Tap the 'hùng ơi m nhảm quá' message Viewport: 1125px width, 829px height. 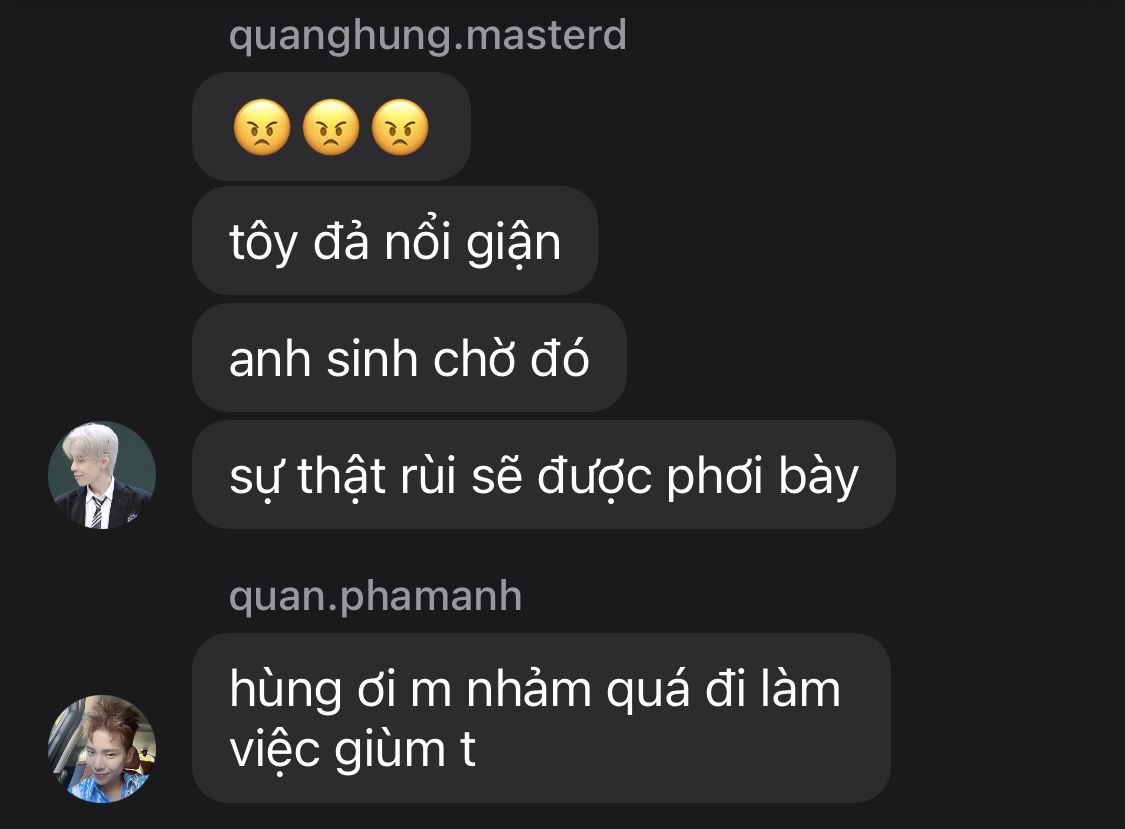[541, 718]
